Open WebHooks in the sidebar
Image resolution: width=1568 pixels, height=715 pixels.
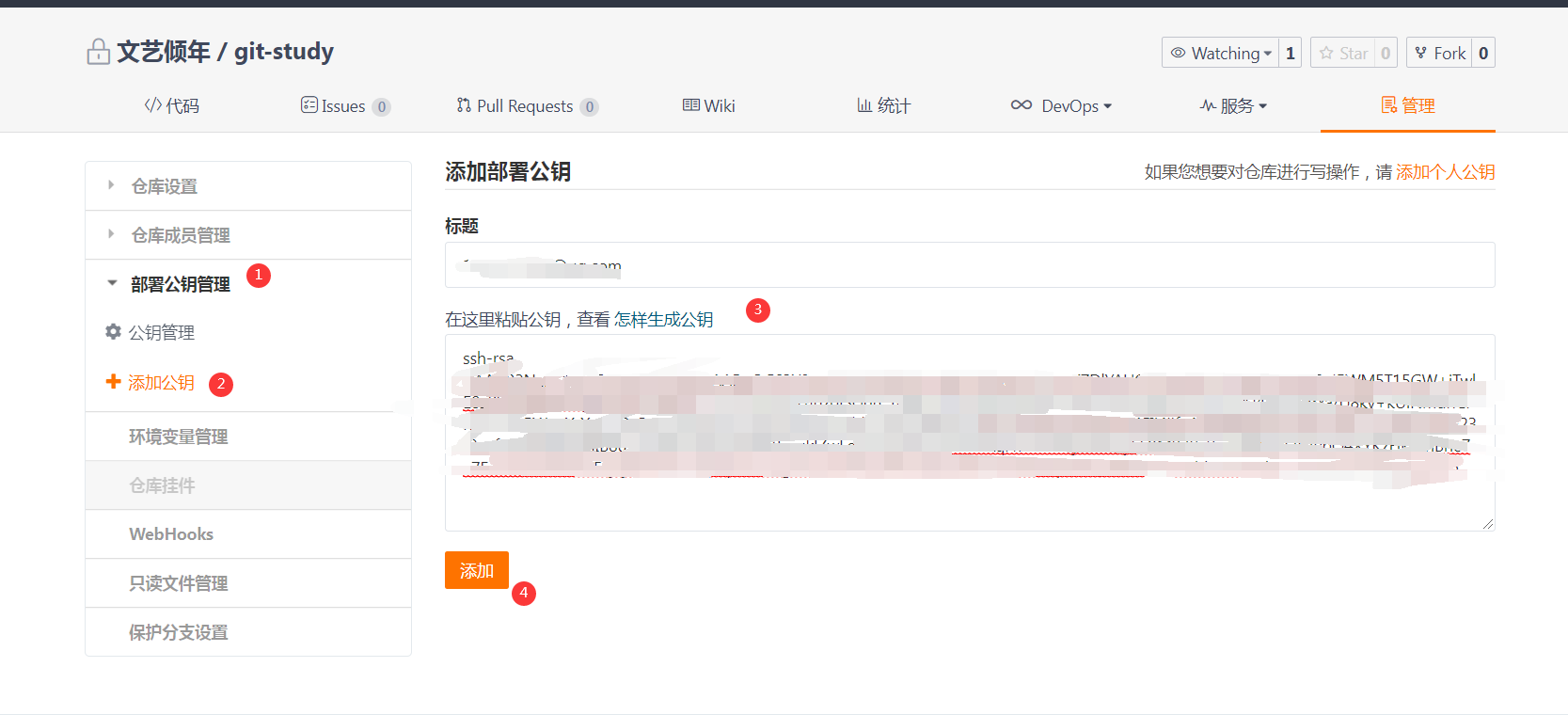tap(248, 534)
